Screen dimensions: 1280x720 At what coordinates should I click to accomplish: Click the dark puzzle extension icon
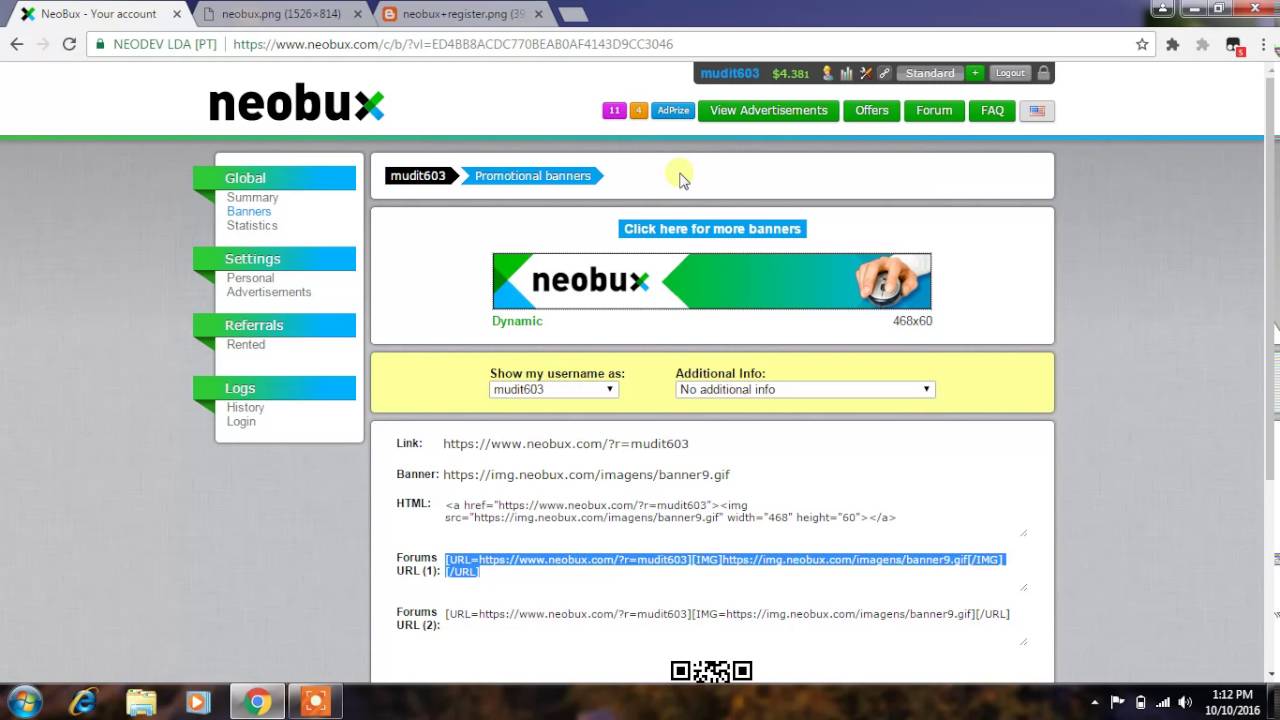point(1173,44)
